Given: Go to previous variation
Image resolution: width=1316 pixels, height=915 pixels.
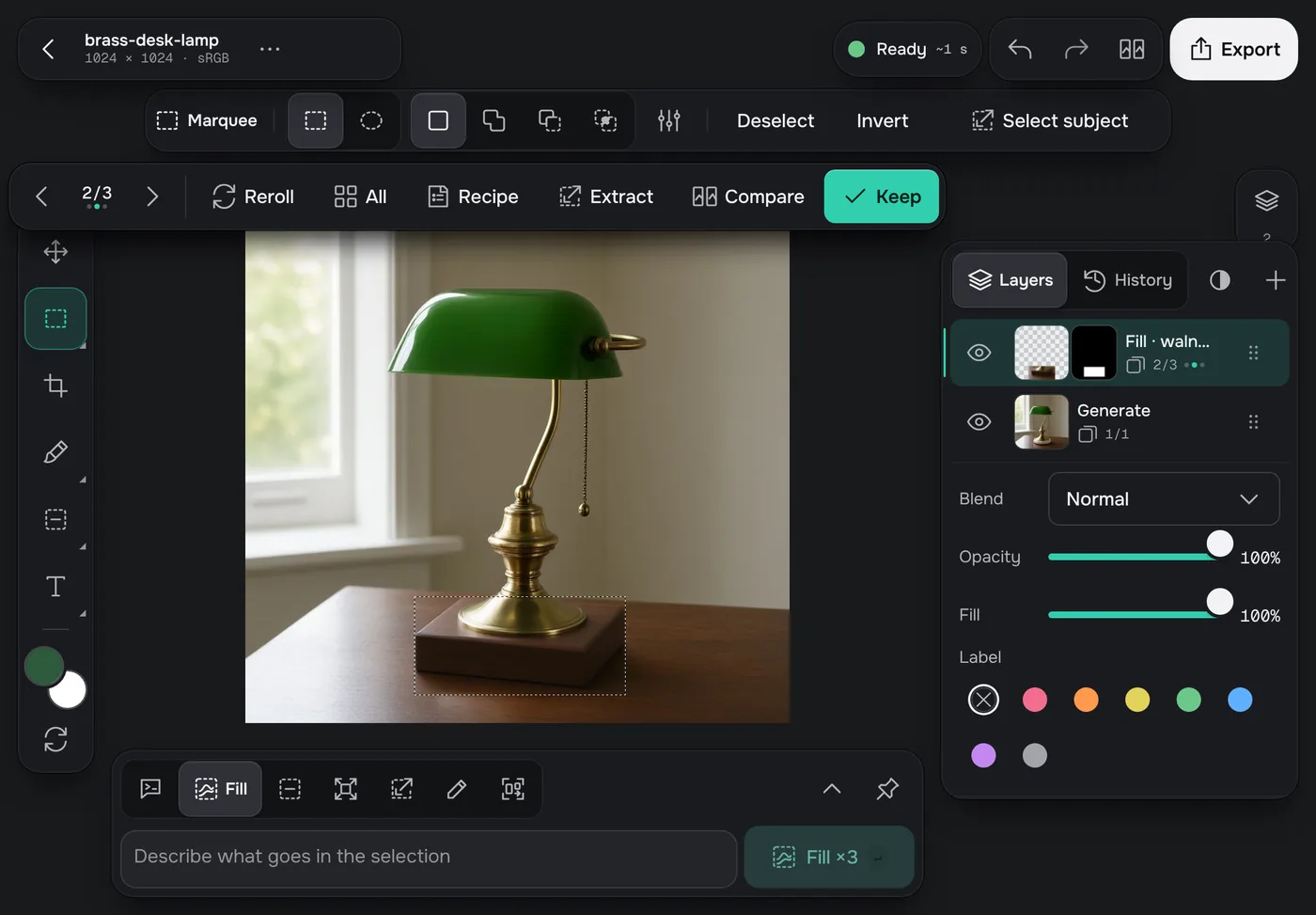Looking at the screenshot, I should point(41,197).
